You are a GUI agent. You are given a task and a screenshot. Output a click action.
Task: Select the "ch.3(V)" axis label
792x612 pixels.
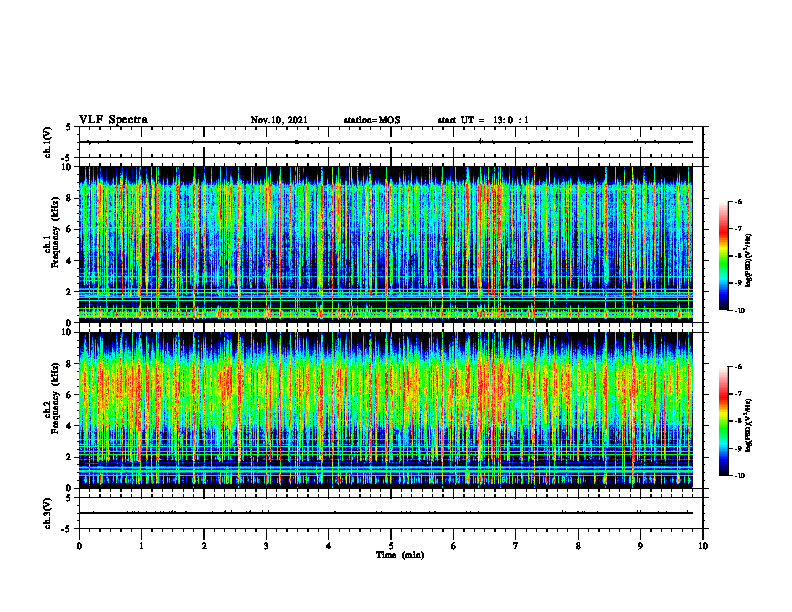click(x=48, y=513)
